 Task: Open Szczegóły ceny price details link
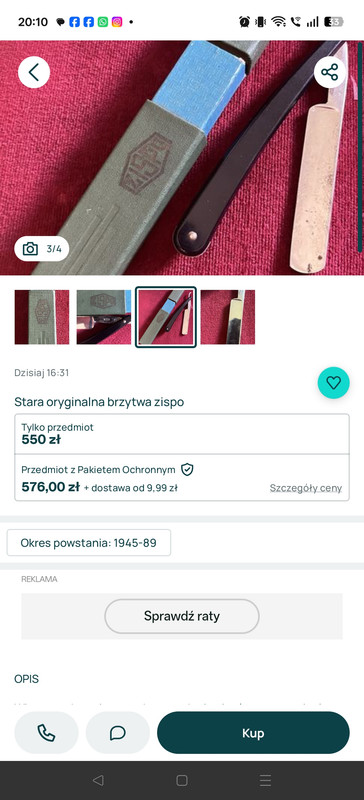(x=306, y=488)
